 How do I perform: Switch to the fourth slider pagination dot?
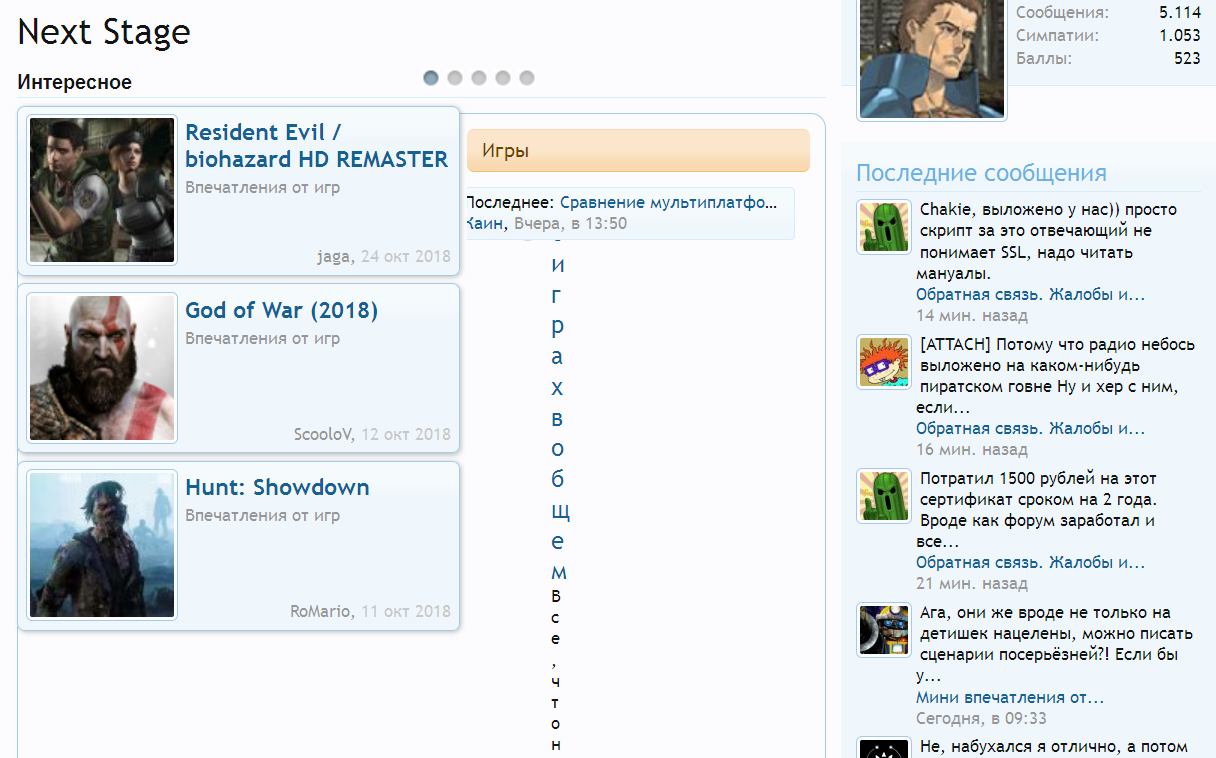(503, 78)
